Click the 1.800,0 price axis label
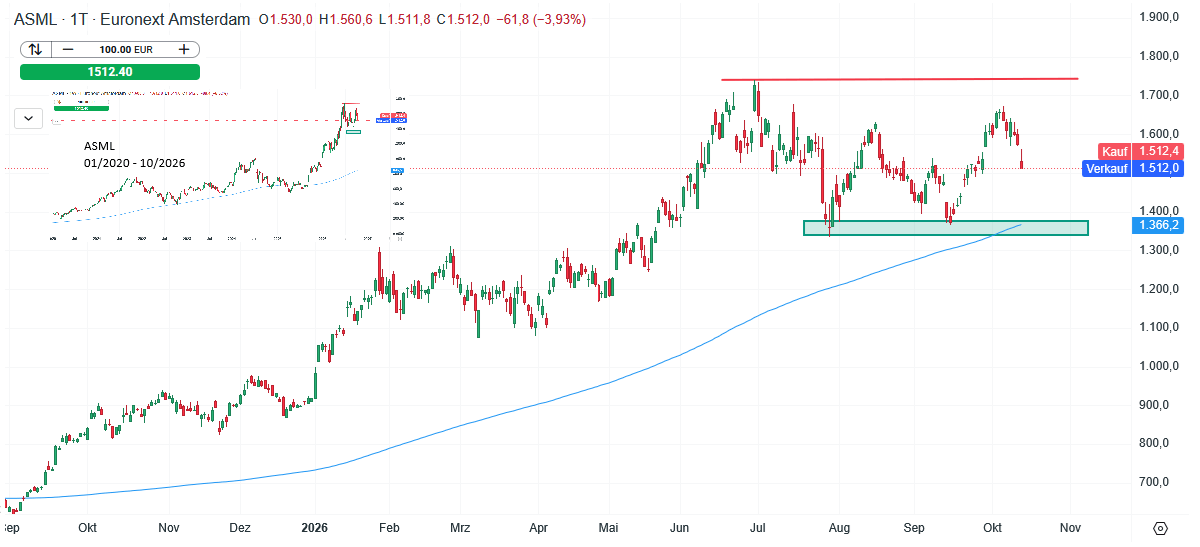Viewport: 1200px width, 547px height. coord(1160,56)
